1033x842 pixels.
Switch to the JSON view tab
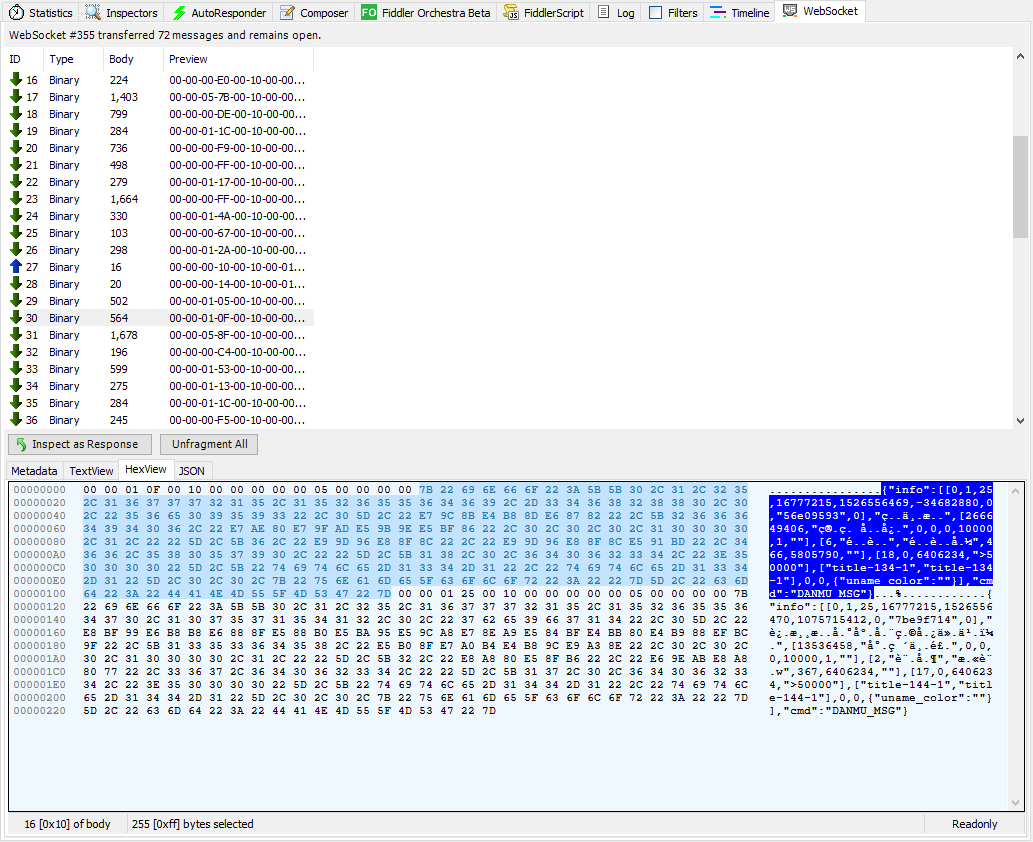pos(191,470)
